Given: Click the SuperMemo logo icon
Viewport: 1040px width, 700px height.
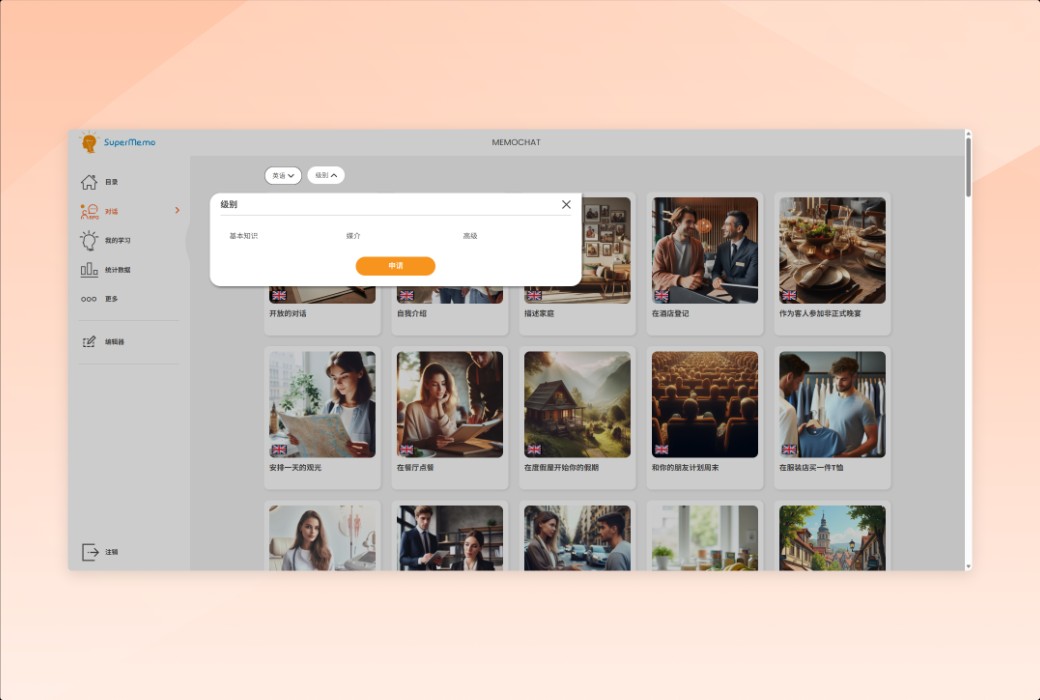Looking at the screenshot, I should [x=90, y=143].
